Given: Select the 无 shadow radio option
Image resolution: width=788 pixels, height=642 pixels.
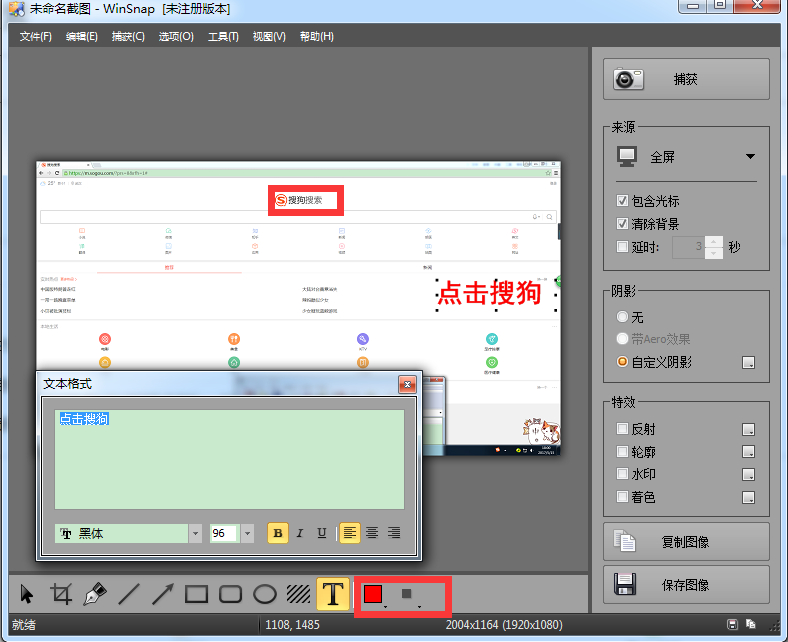Looking at the screenshot, I should click(623, 316).
